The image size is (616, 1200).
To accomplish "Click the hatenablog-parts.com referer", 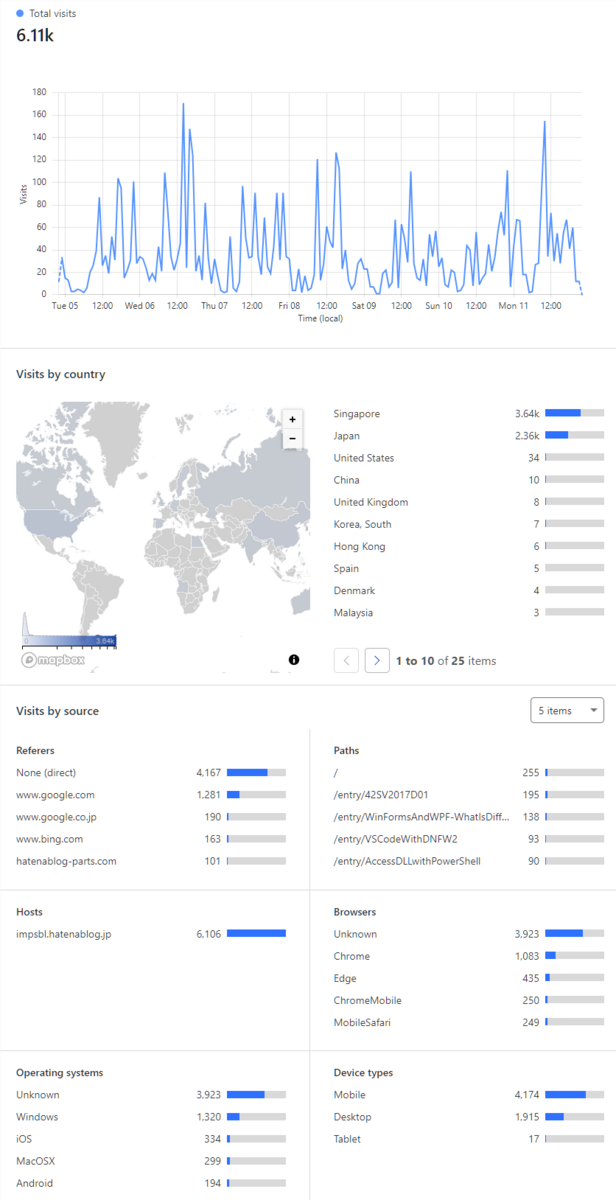I will [x=151, y=860].
